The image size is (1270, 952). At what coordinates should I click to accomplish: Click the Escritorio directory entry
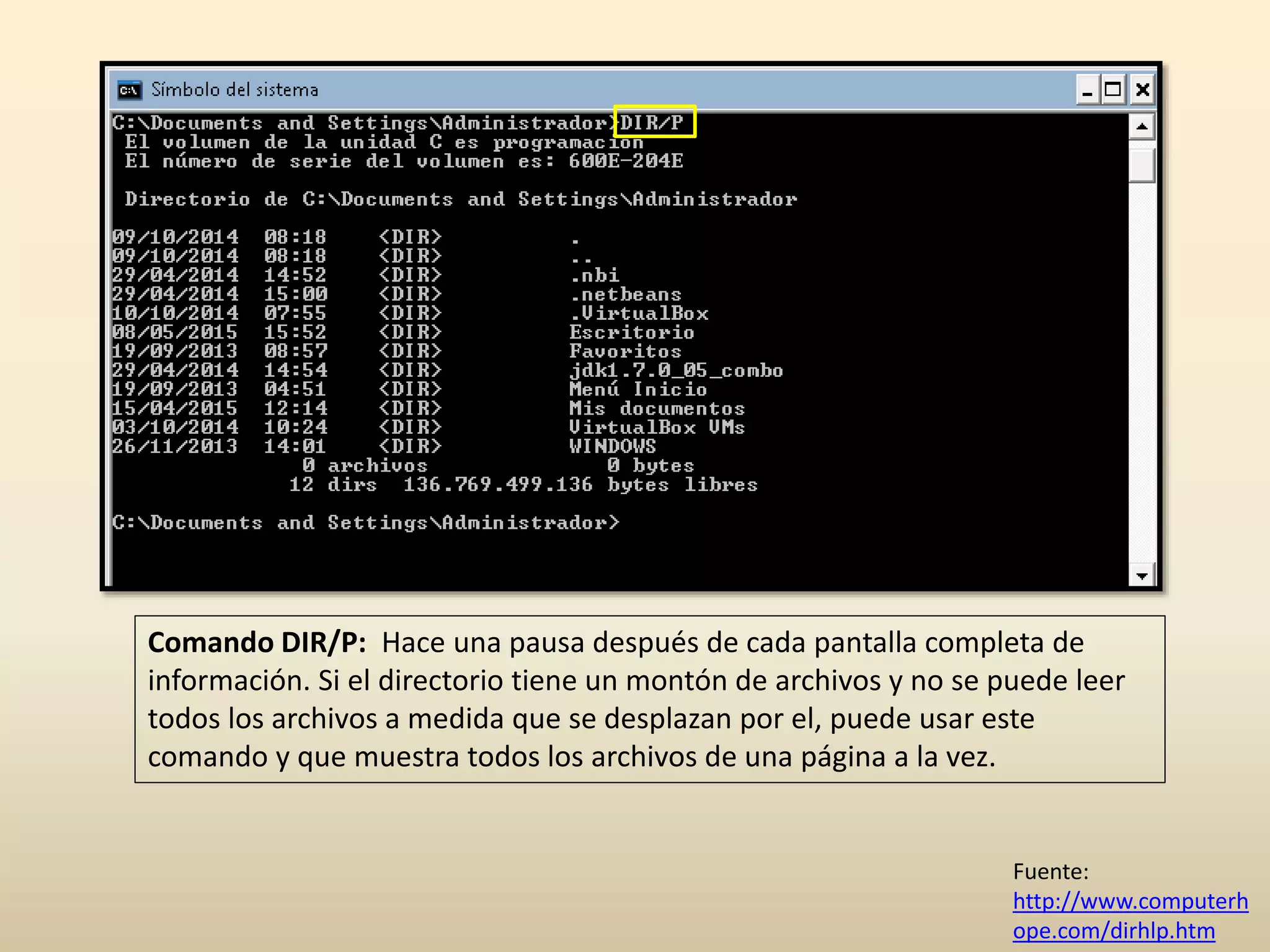[631, 332]
